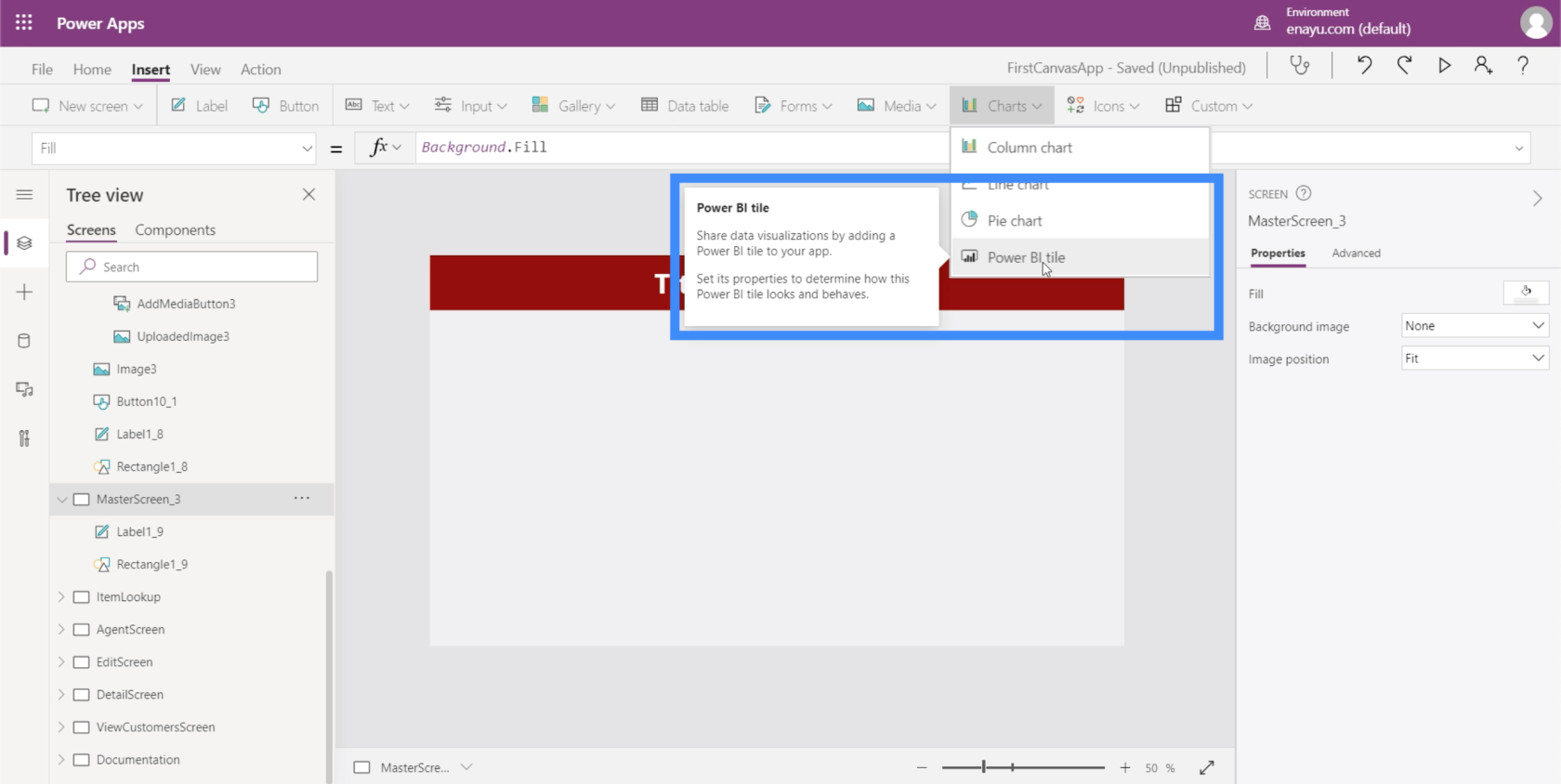Expand the Documentation screen node
1561x784 pixels.
[61, 759]
